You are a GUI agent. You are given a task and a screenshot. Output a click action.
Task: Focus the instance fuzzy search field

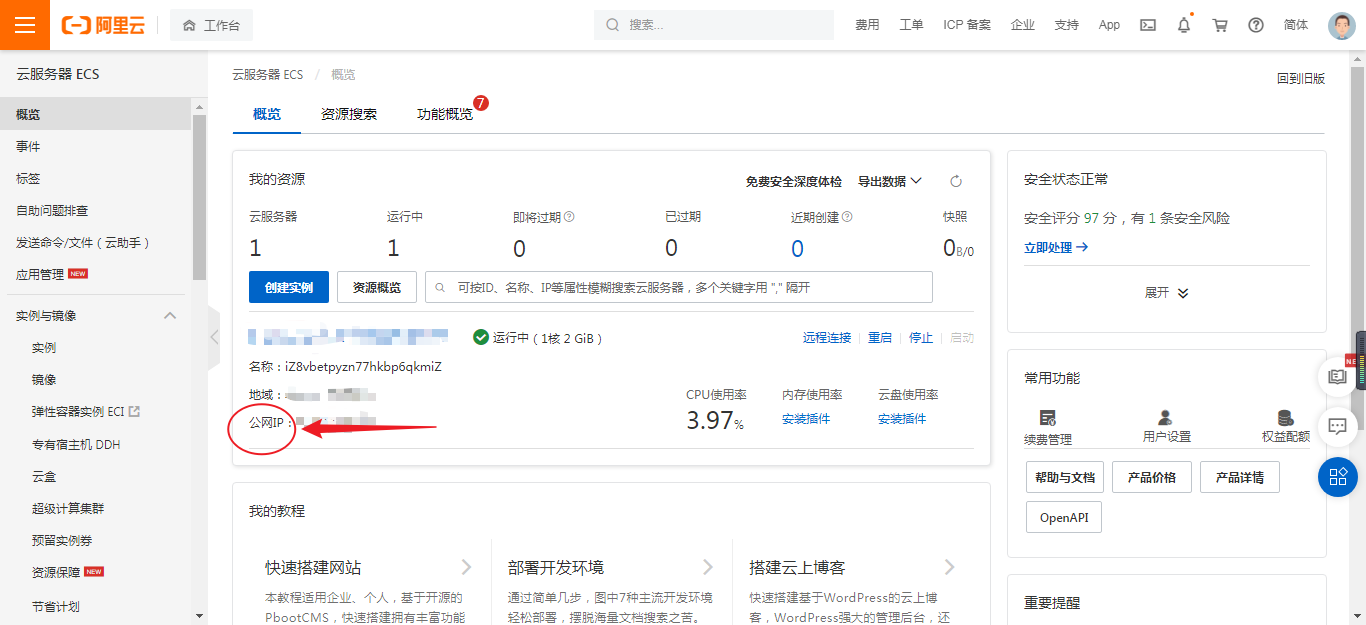tap(679, 287)
